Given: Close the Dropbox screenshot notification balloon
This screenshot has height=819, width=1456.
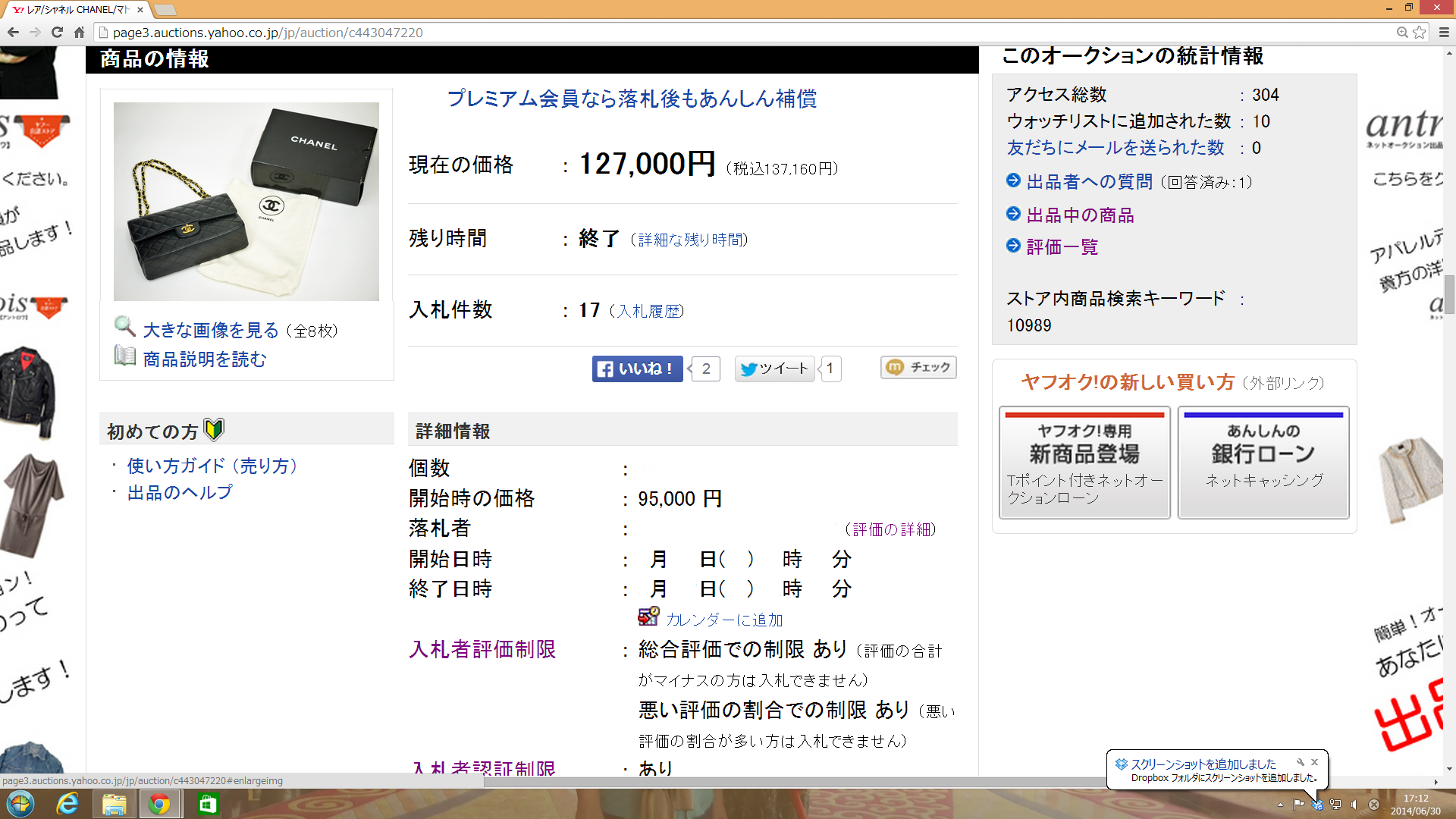Looking at the screenshot, I should coord(1315,762).
